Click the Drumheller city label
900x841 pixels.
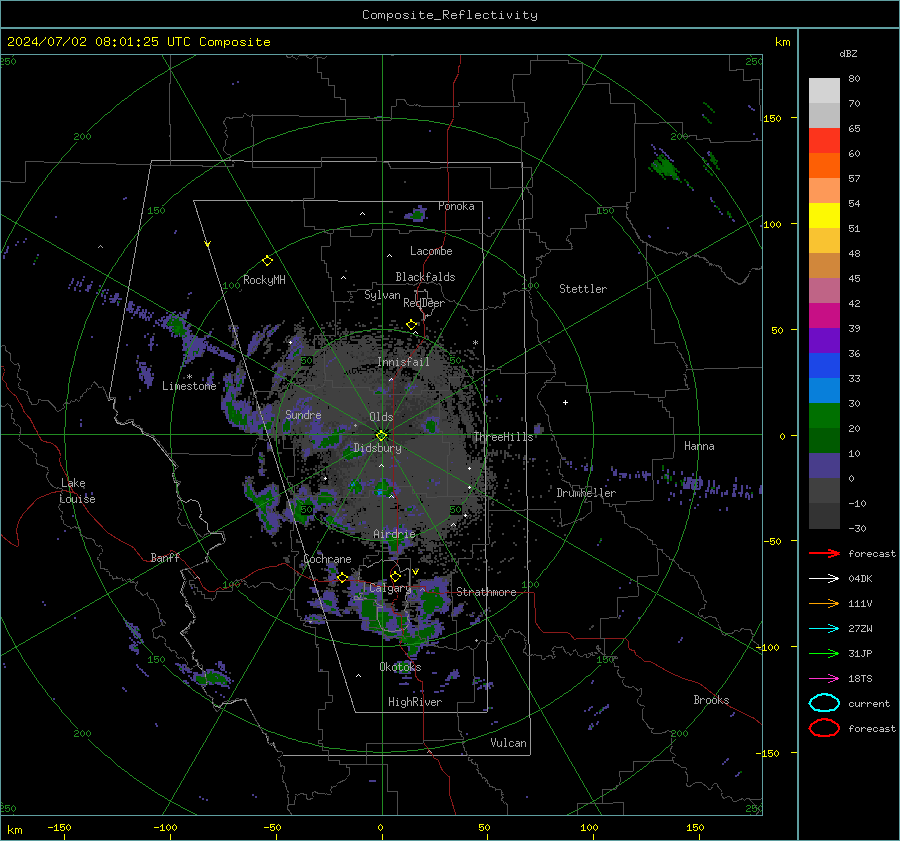coord(585,493)
